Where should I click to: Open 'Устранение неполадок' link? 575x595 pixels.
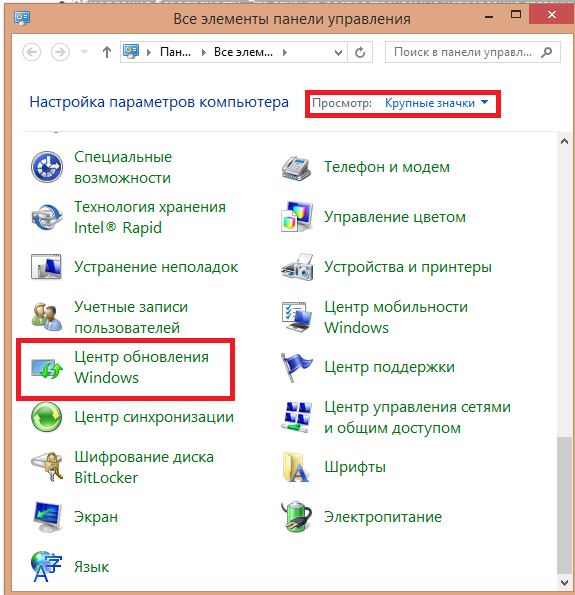pyautogui.click(x=156, y=267)
